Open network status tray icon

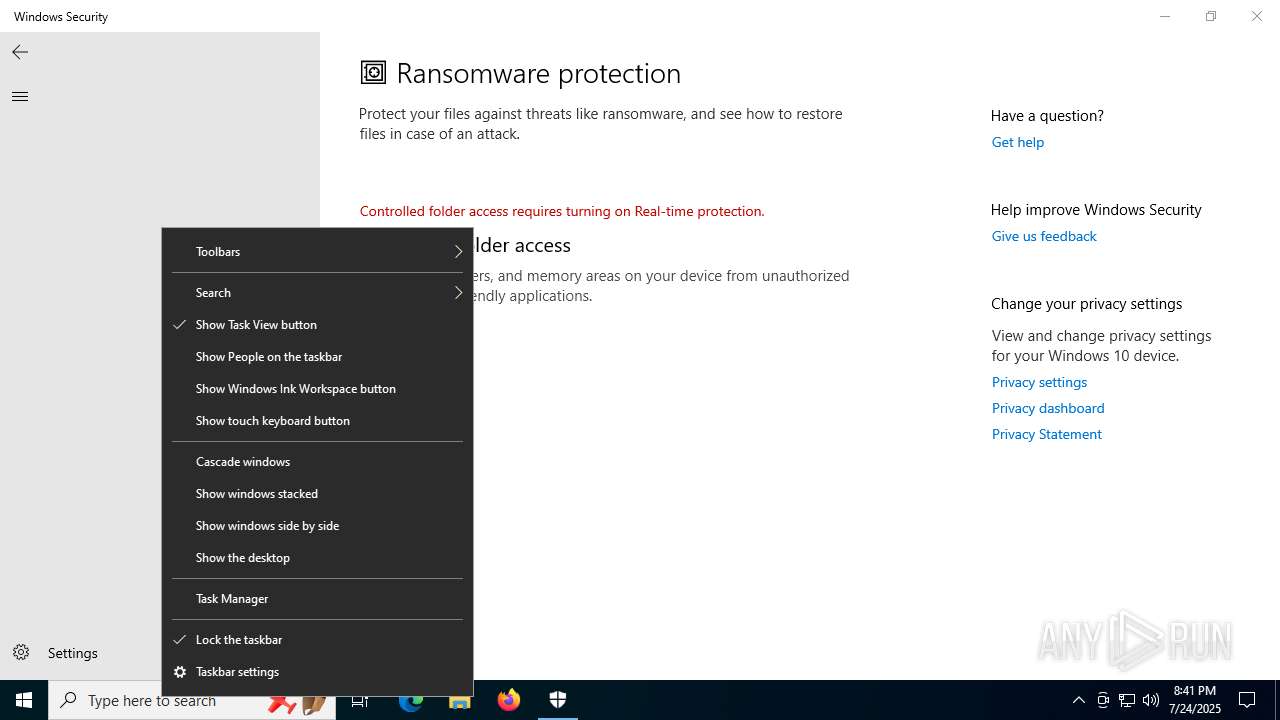(x=1127, y=700)
